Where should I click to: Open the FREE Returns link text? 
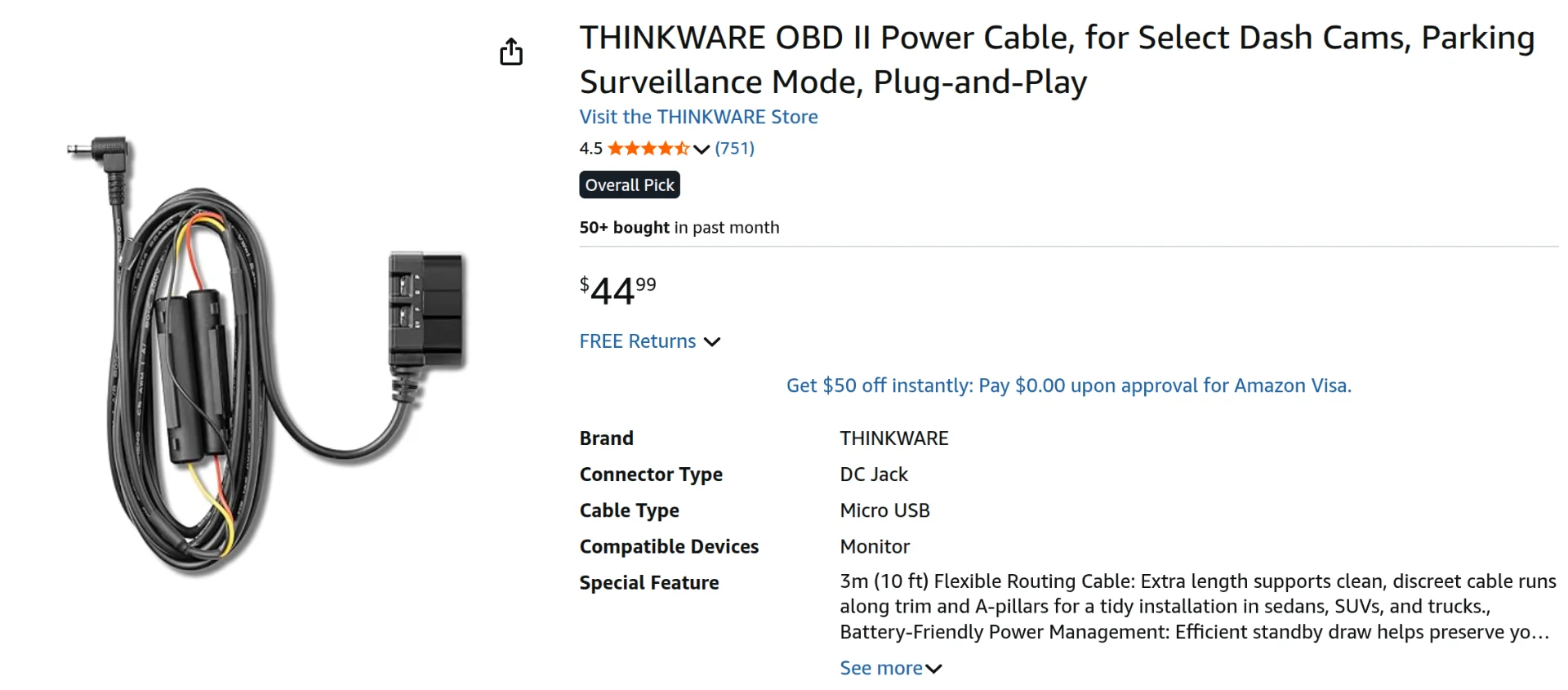(637, 341)
